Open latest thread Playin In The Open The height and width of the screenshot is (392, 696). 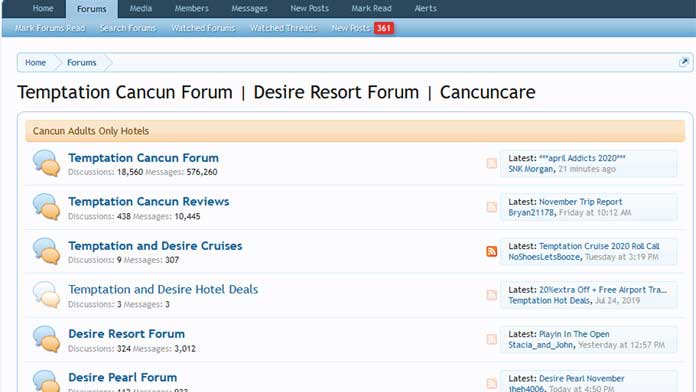click(x=574, y=334)
